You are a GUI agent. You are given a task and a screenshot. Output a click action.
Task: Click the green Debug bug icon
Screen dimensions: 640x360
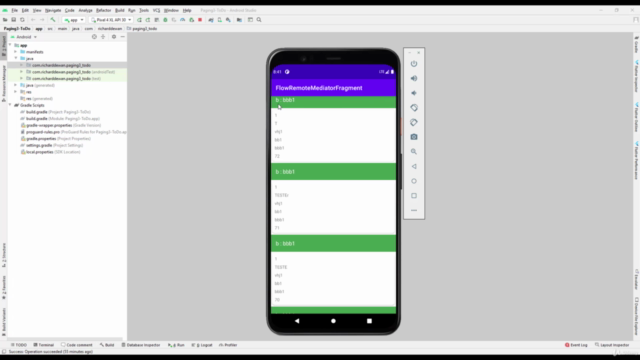point(165,20)
